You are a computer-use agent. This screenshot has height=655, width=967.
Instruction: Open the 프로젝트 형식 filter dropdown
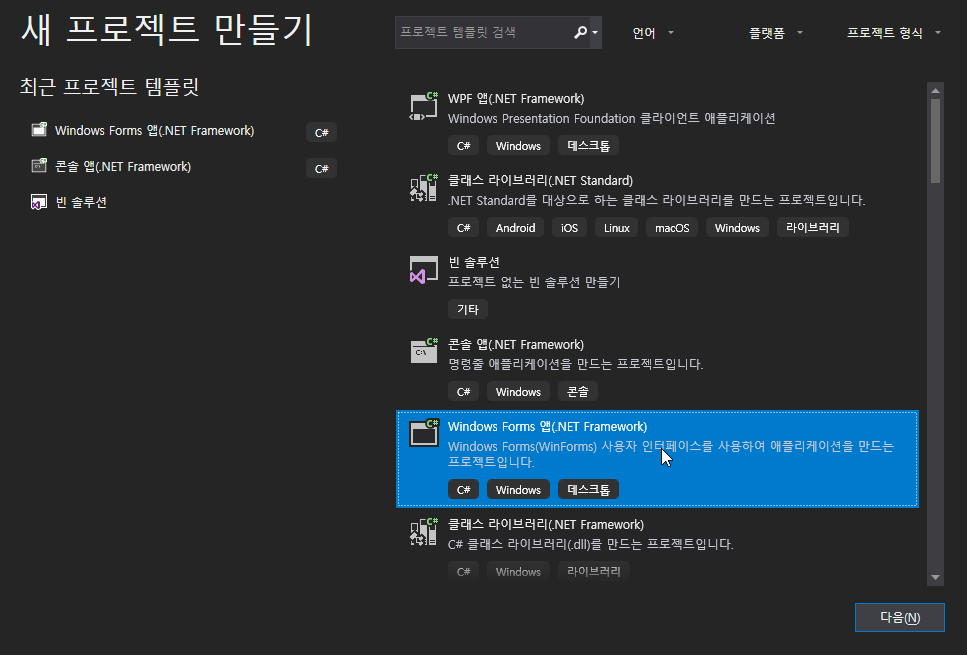click(894, 33)
